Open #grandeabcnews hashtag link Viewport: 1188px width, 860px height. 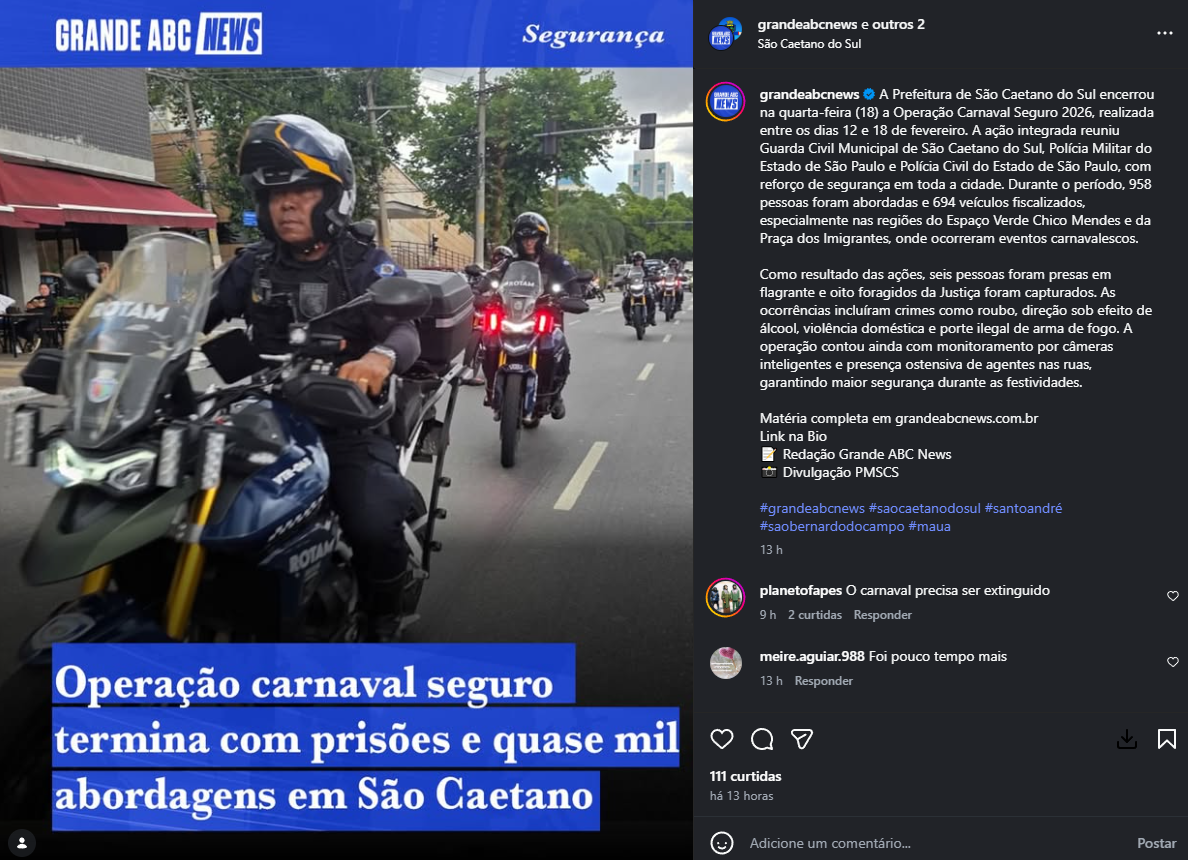(812, 508)
